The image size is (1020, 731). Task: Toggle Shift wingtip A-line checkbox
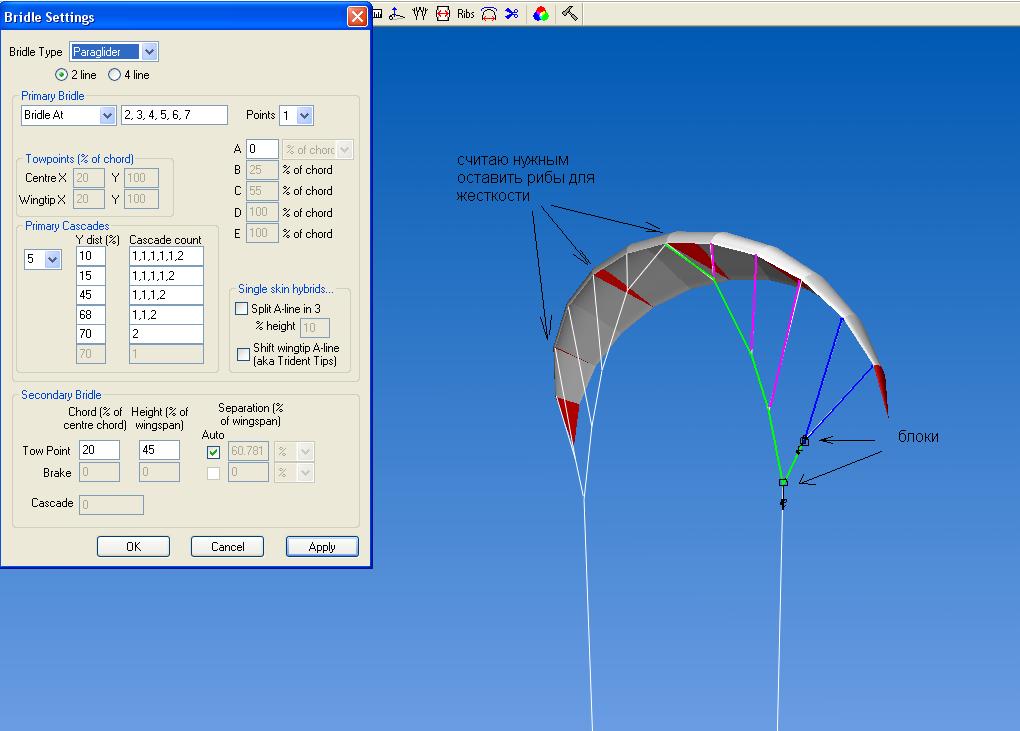click(x=243, y=354)
